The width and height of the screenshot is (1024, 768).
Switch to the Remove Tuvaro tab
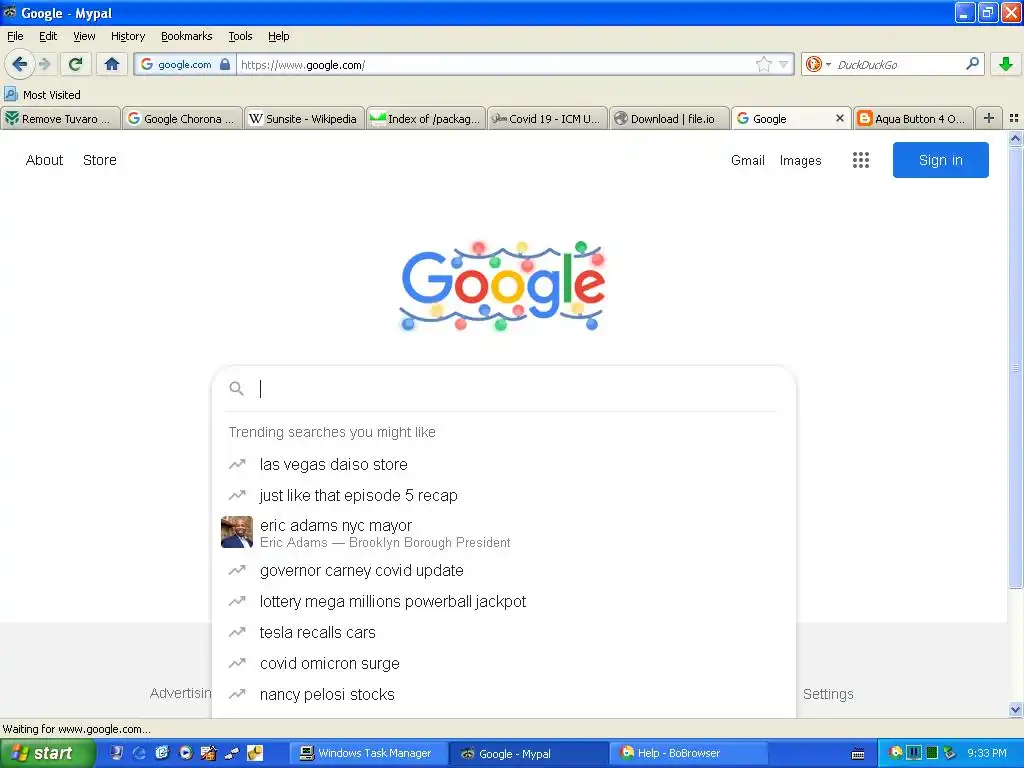point(61,118)
